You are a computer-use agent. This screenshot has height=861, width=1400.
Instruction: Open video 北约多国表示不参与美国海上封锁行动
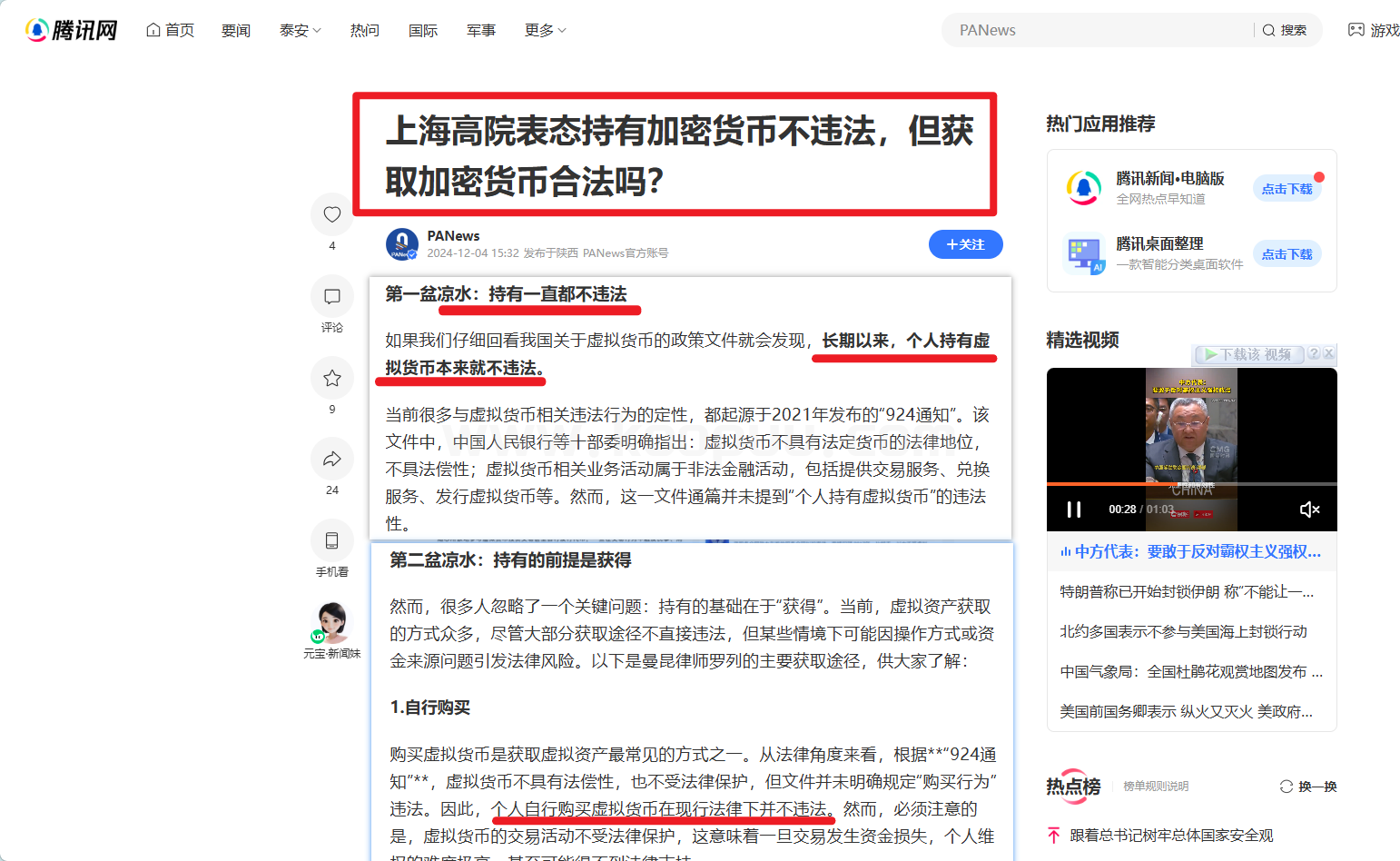[x=1184, y=631]
